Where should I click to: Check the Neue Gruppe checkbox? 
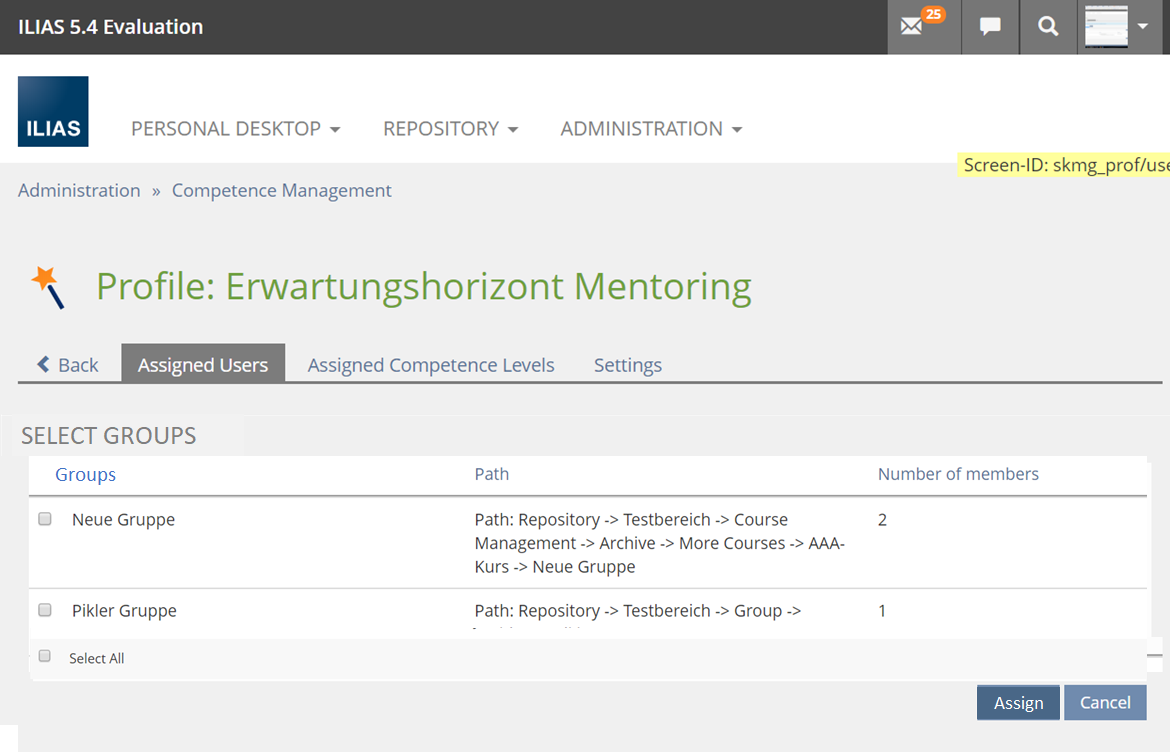pyautogui.click(x=45, y=519)
